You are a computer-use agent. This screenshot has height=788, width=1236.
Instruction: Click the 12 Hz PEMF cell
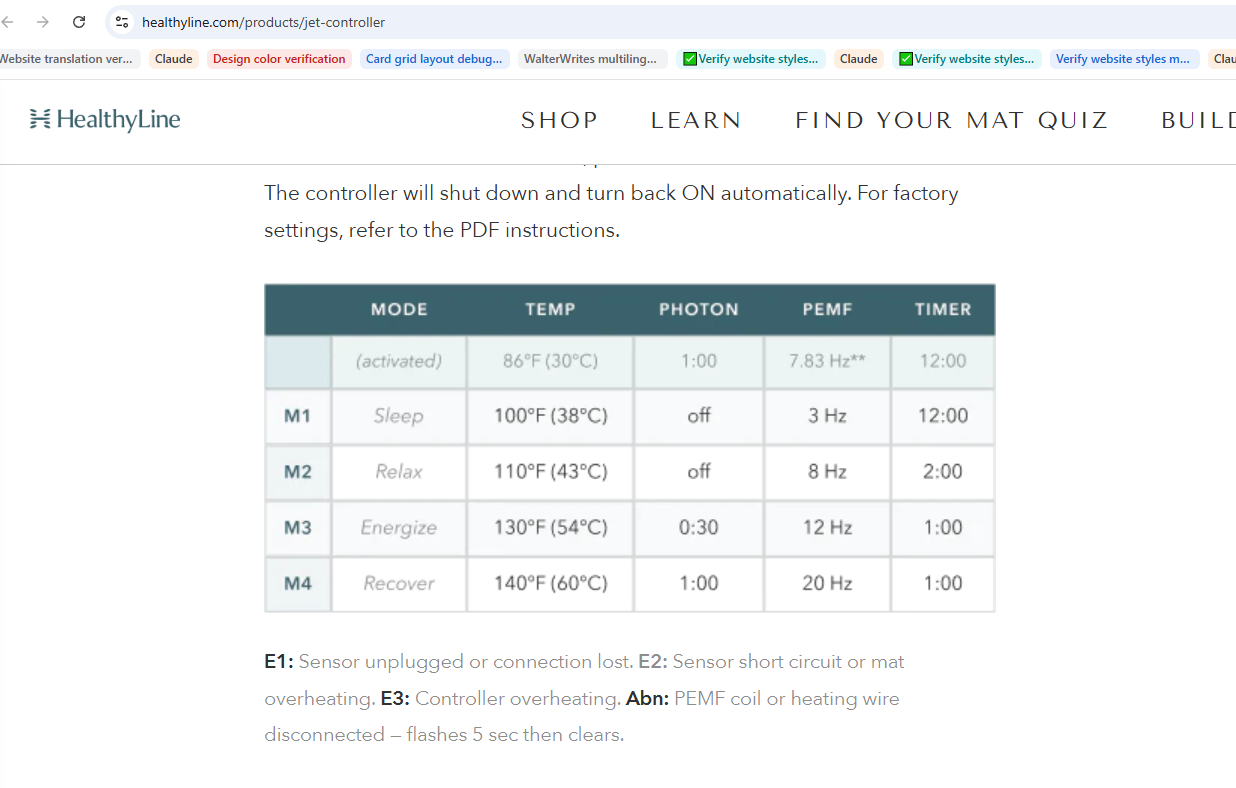[x=827, y=528]
